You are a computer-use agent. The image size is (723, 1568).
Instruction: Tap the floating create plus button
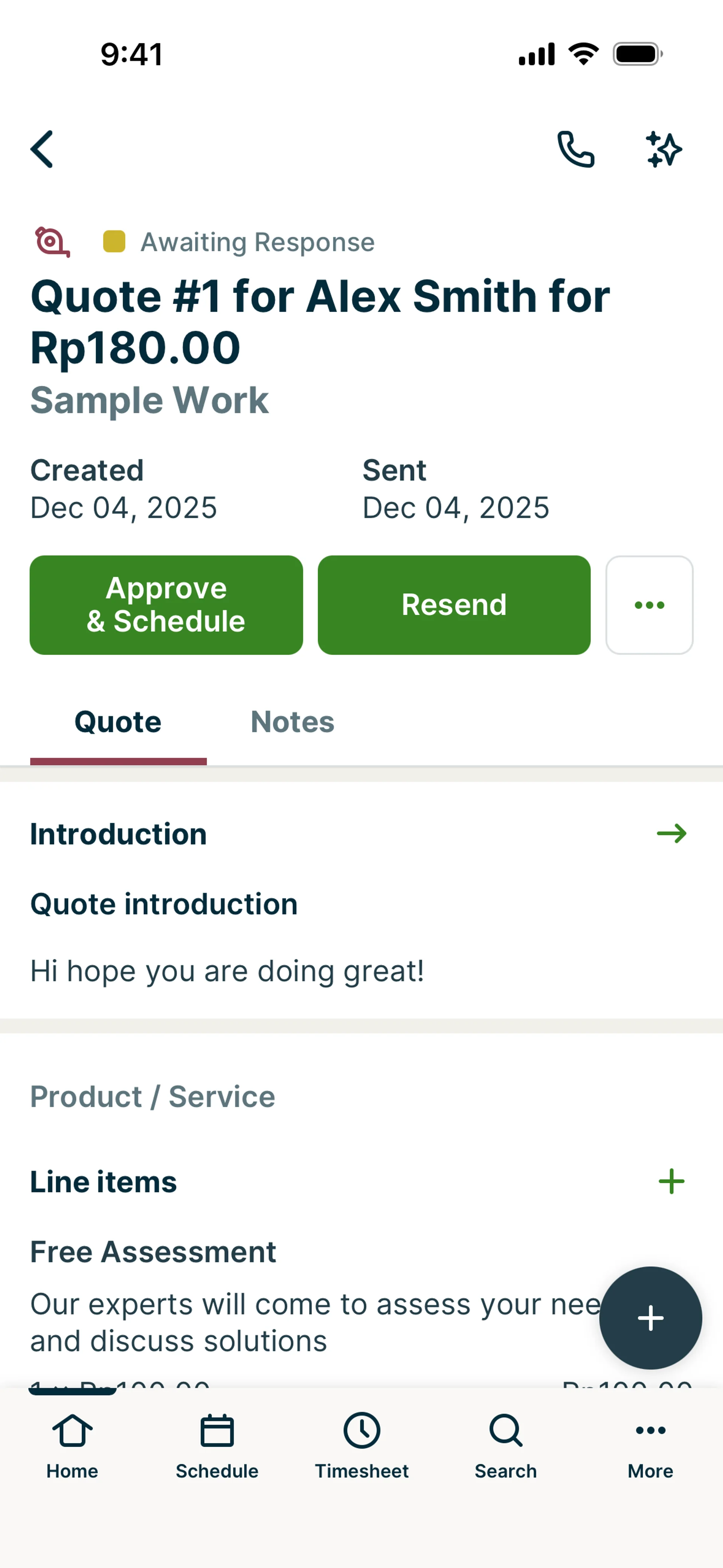650,1318
